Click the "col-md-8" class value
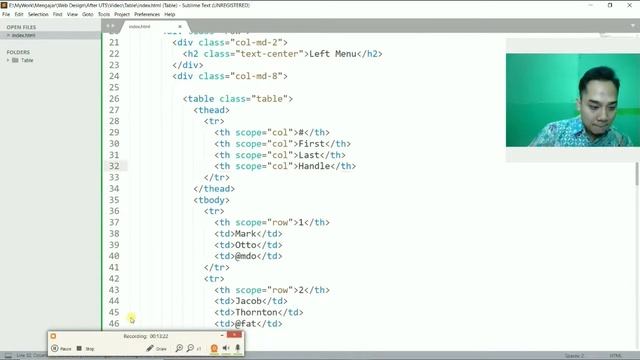This screenshot has height=360, width=640. [x=258, y=76]
